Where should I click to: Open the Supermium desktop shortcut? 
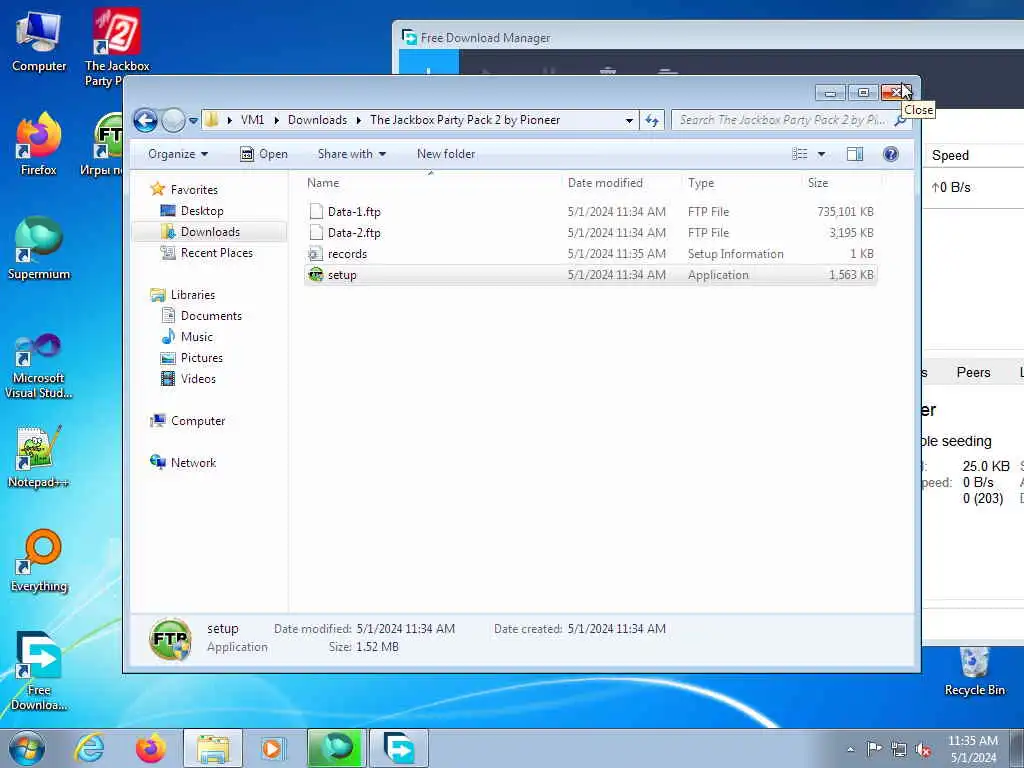tap(39, 248)
